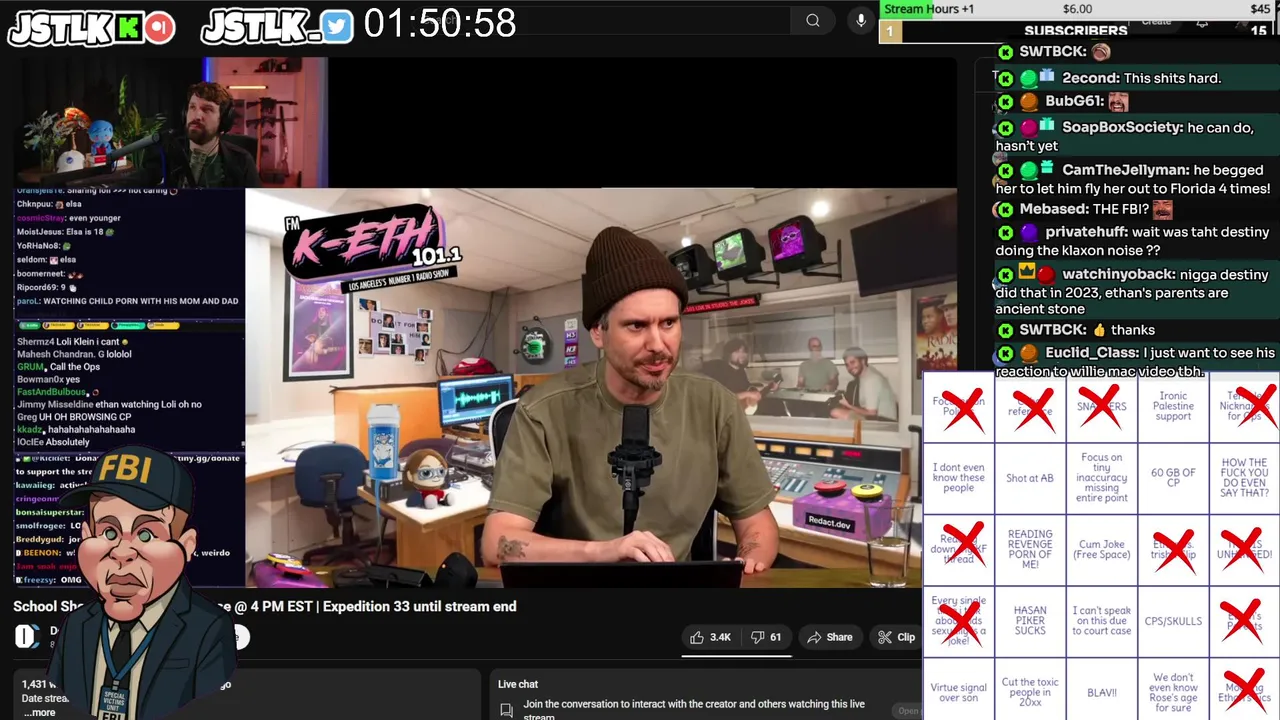This screenshot has width=1280, height=720.
Task: Click the Redact.dev label in the video
Action: 829,523
